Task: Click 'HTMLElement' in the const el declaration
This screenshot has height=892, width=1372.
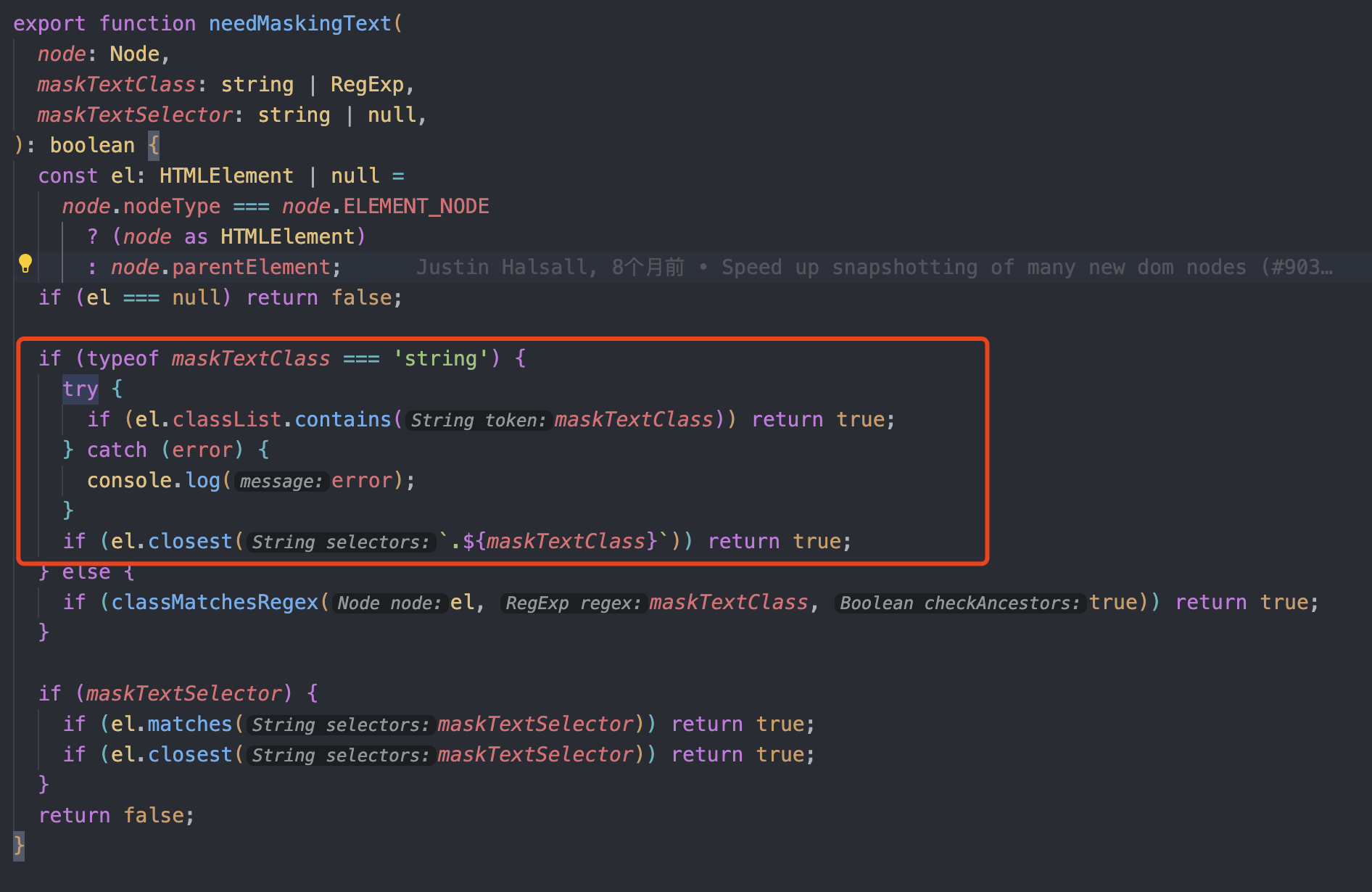Action: click(x=226, y=175)
